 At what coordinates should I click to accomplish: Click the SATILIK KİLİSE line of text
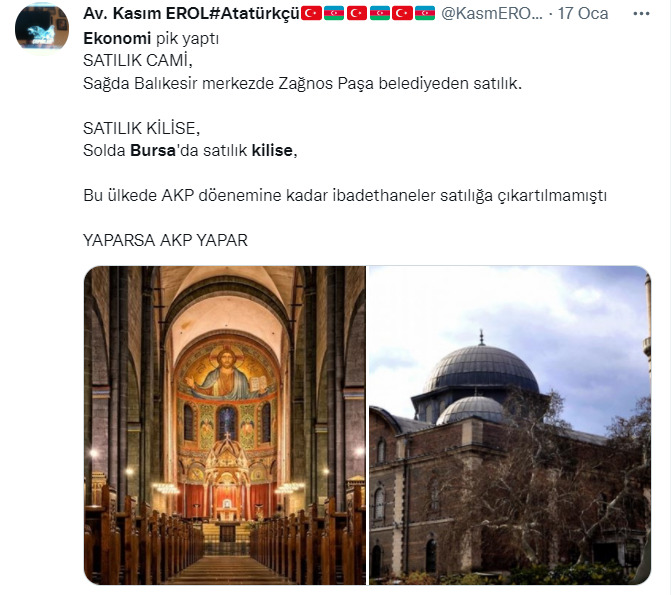[142, 128]
